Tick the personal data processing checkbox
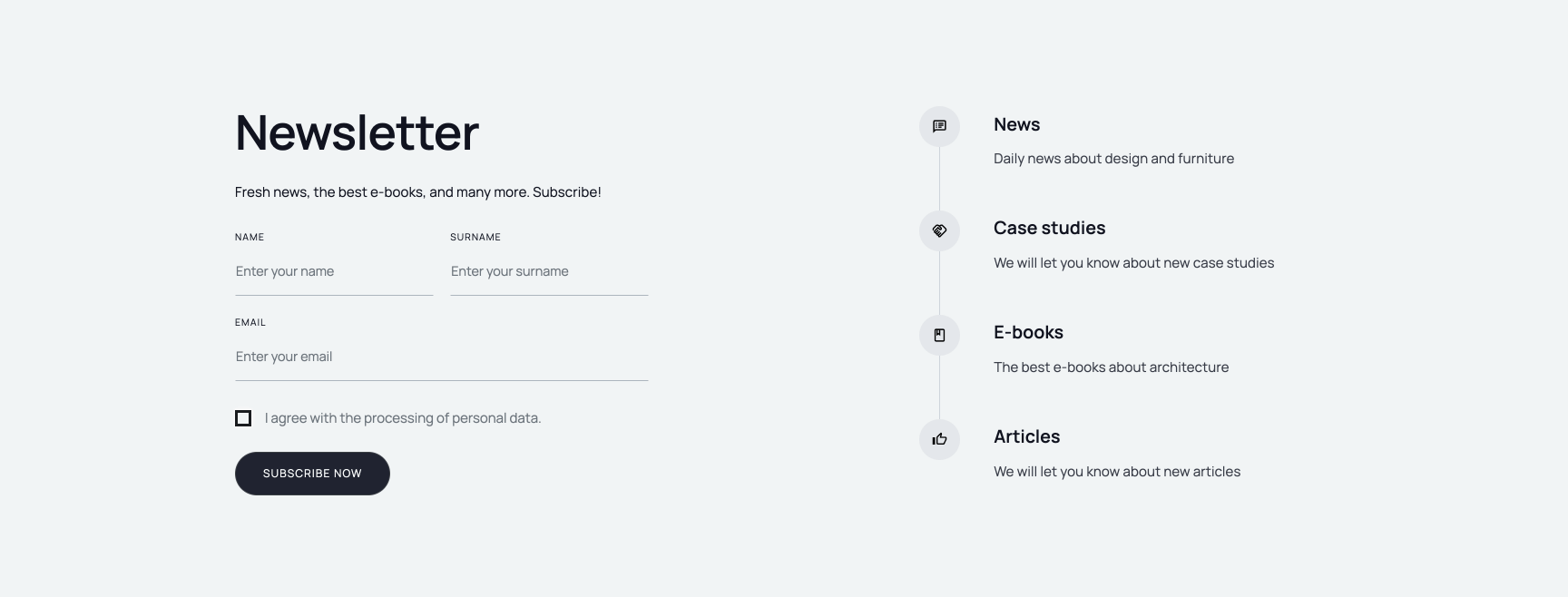This screenshot has width=1568, height=597. [243, 418]
